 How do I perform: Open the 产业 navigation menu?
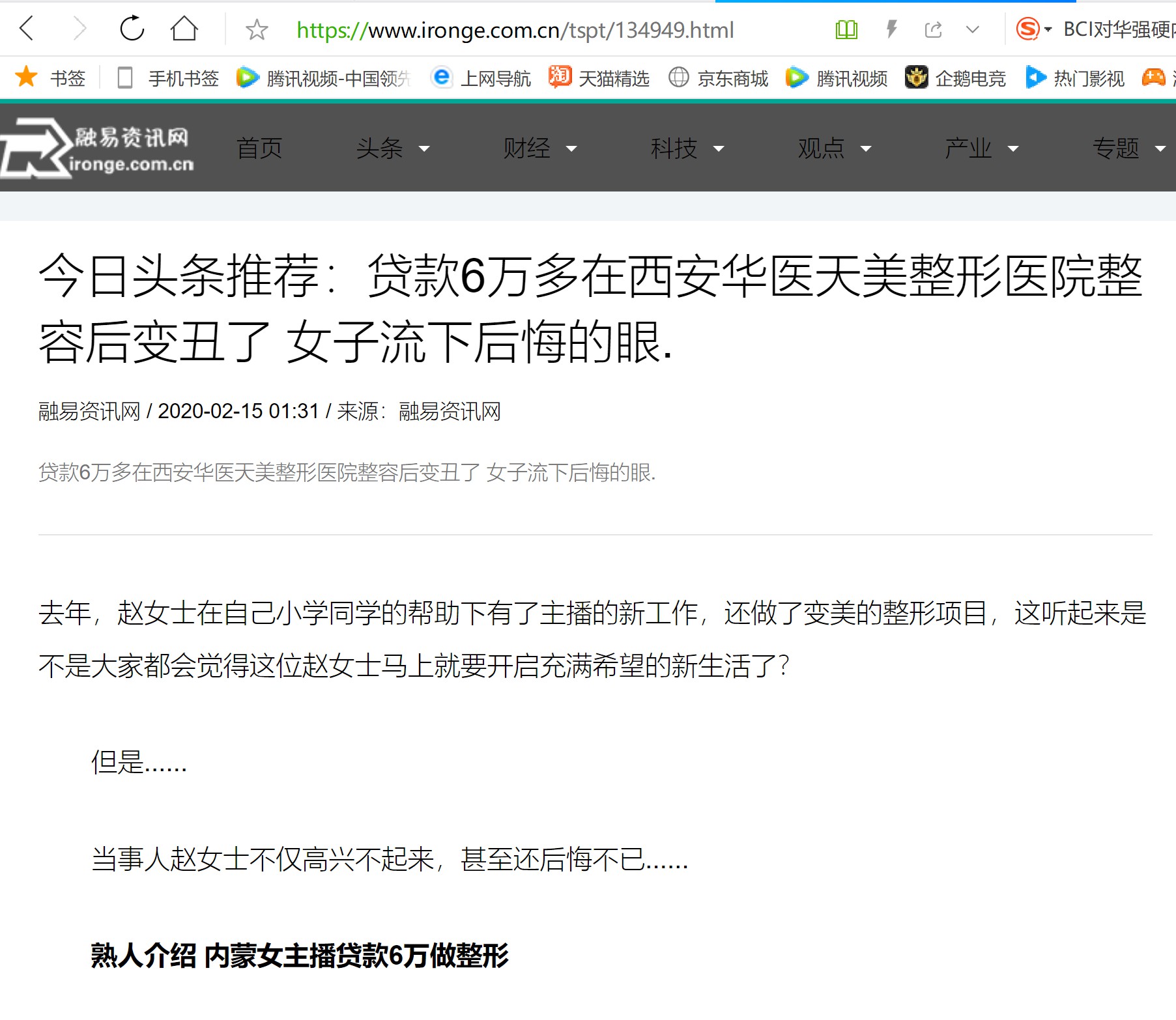[x=968, y=149]
